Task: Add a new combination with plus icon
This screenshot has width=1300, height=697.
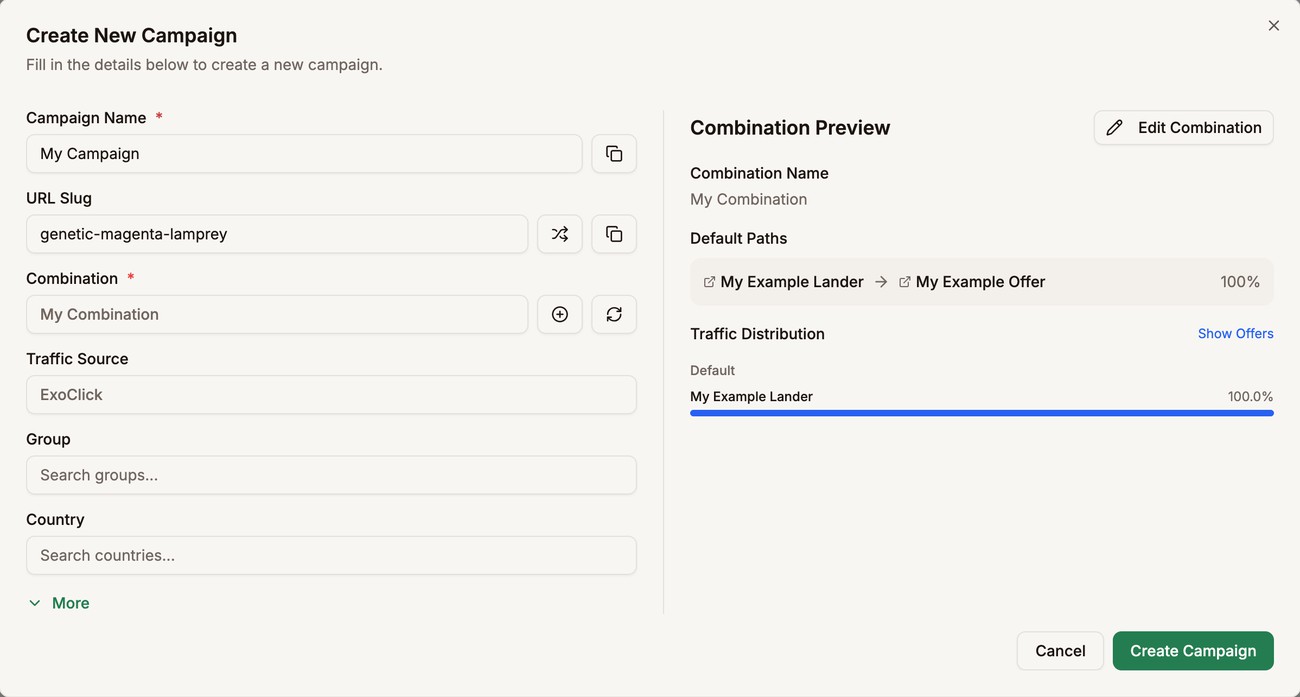Action: pos(560,314)
